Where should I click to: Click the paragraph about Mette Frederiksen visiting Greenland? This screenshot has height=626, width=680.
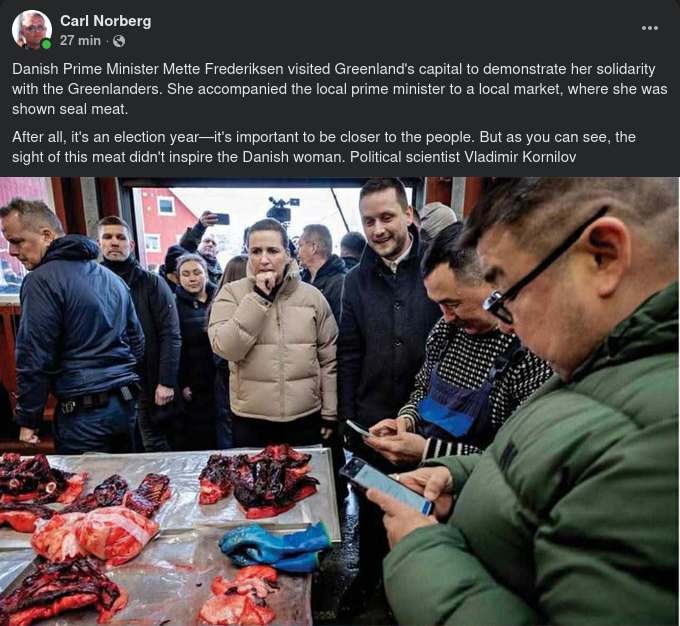(x=340, y=89)
